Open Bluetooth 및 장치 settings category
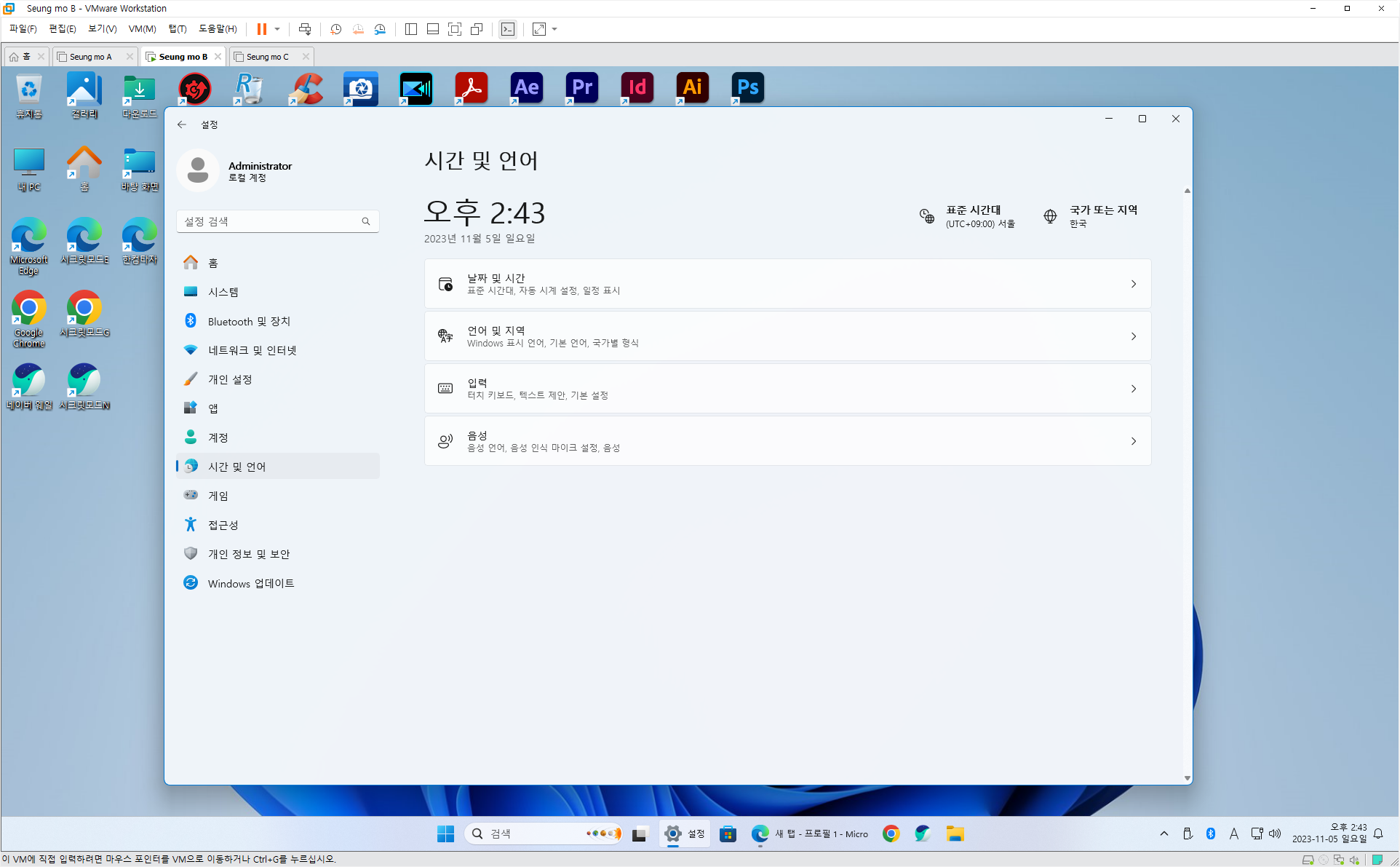Image resolution: width=1400 pixels, height=867 pixels. 249,321
